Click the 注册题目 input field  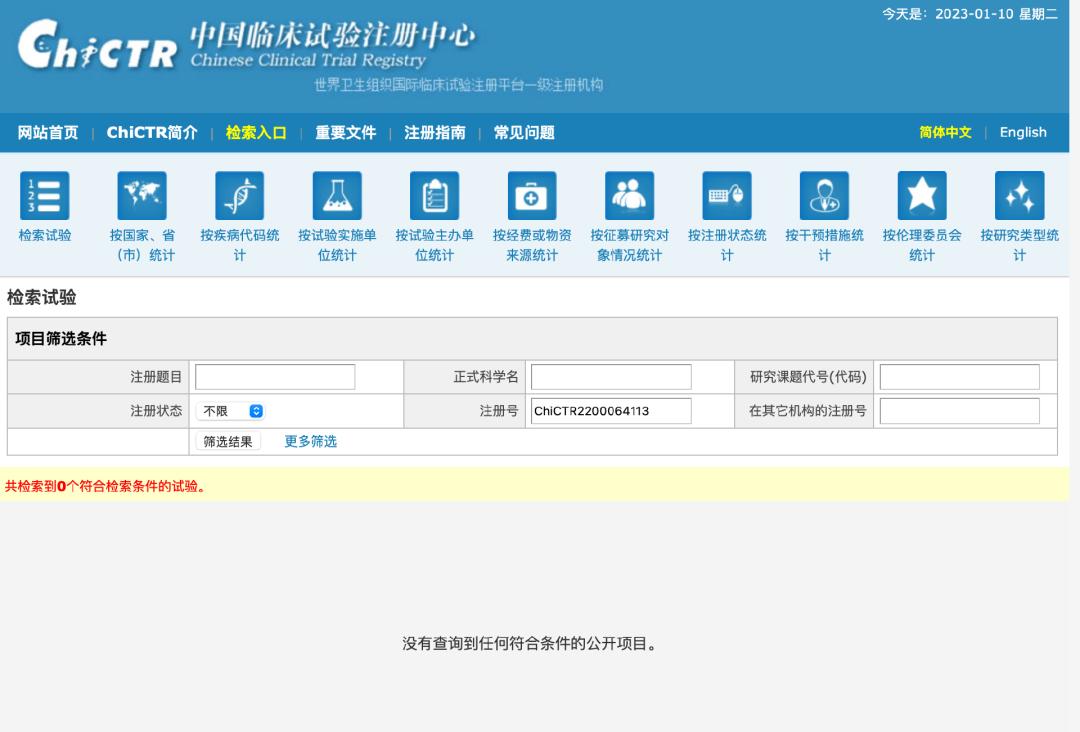point(275,377)
